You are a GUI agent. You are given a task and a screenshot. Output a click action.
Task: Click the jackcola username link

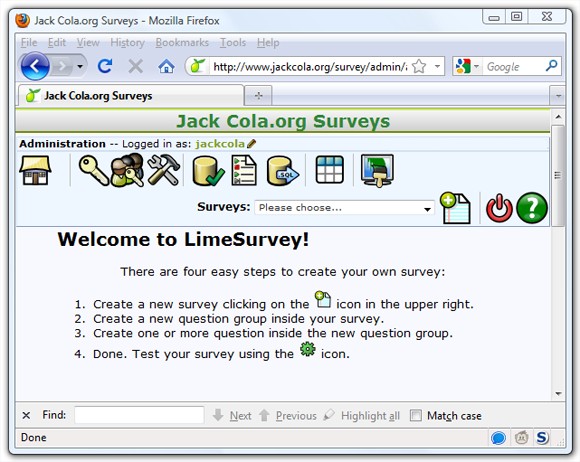(220, 144)
